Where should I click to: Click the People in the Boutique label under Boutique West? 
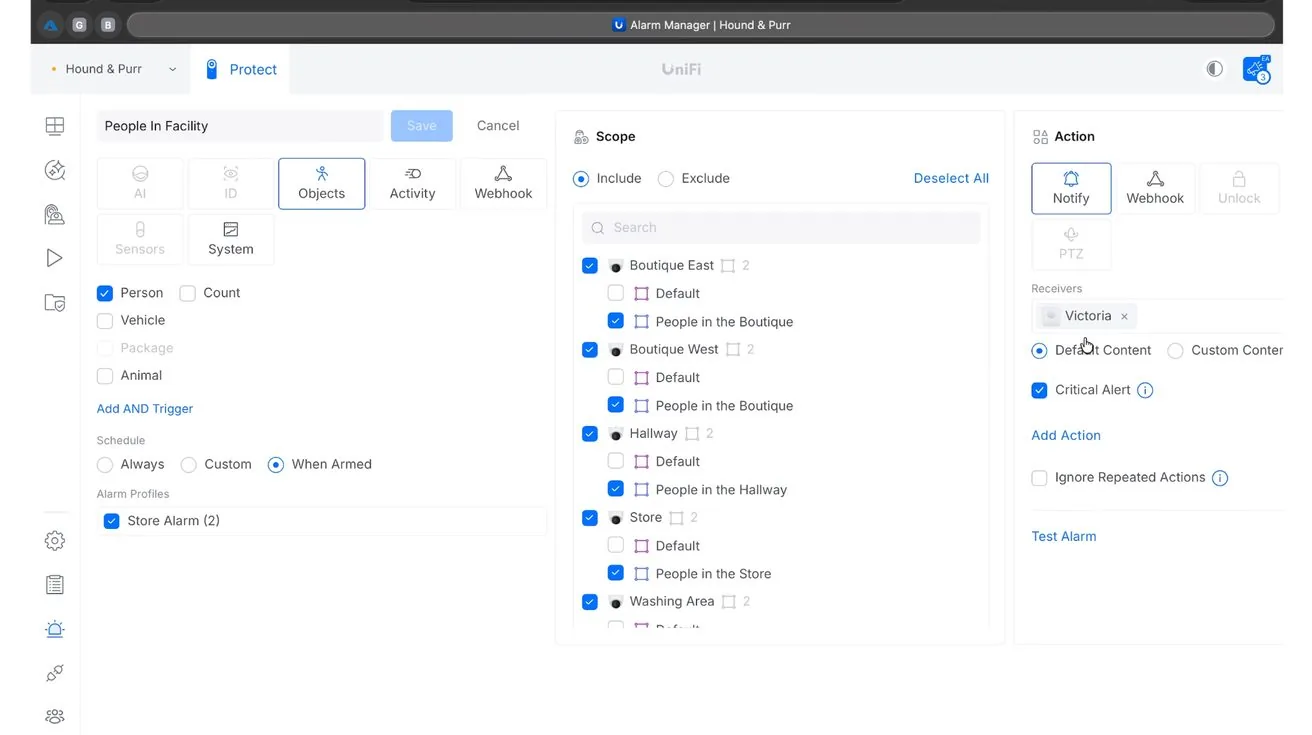click(x=724, y=406)
